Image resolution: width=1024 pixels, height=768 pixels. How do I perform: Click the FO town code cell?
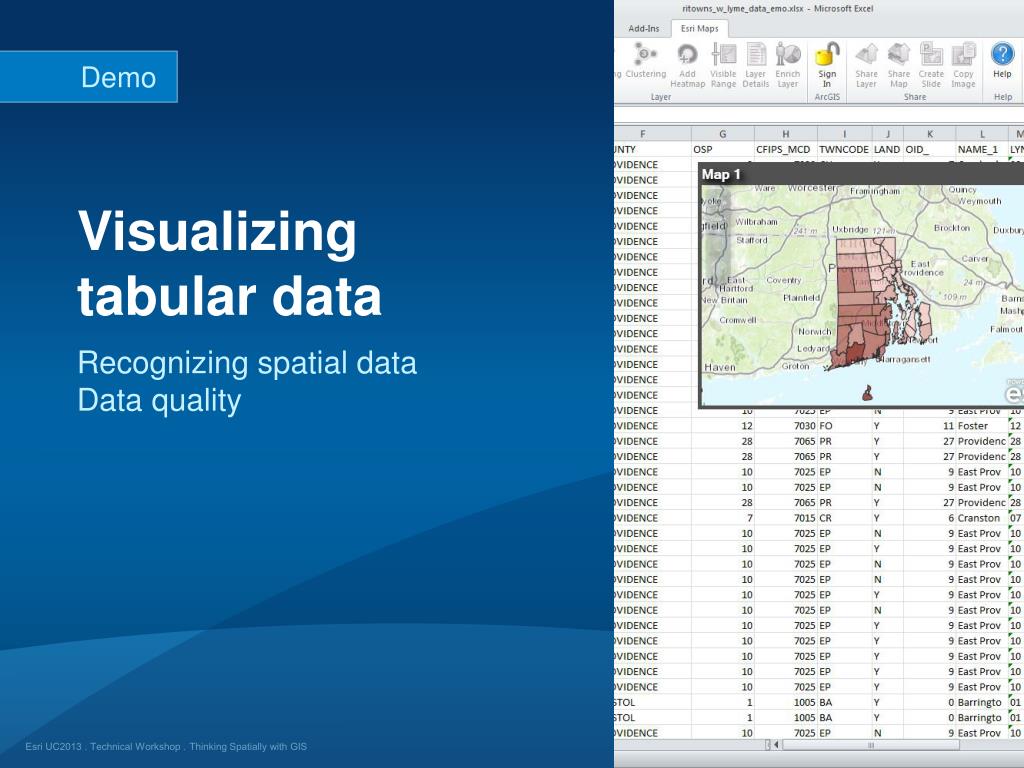(844, 426)
